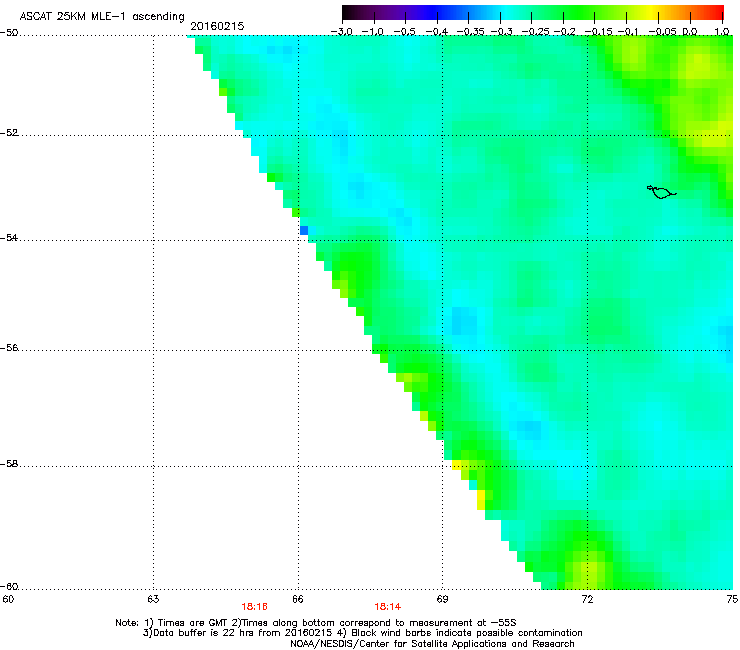
Task: Click the longitude label 66
Action: coord(298,599)
